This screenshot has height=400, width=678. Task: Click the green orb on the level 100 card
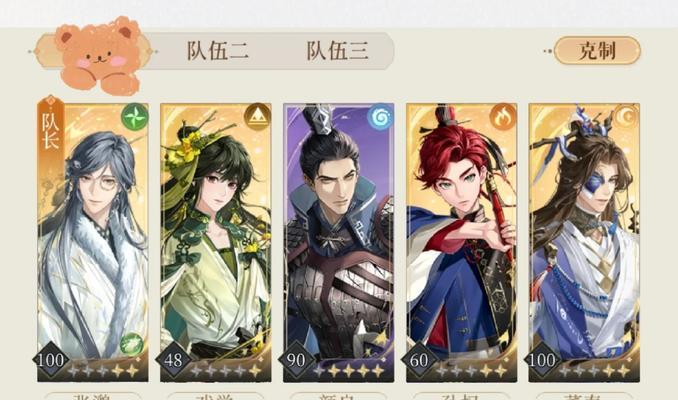tap(131, 345)
